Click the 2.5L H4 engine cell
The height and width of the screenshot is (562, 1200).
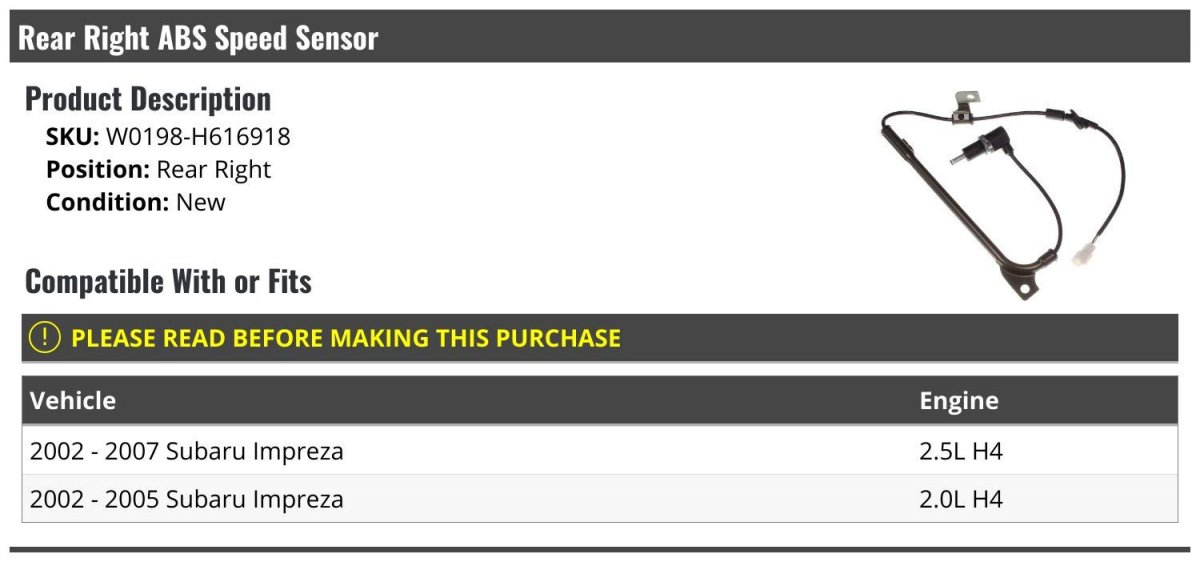[961, 451]
